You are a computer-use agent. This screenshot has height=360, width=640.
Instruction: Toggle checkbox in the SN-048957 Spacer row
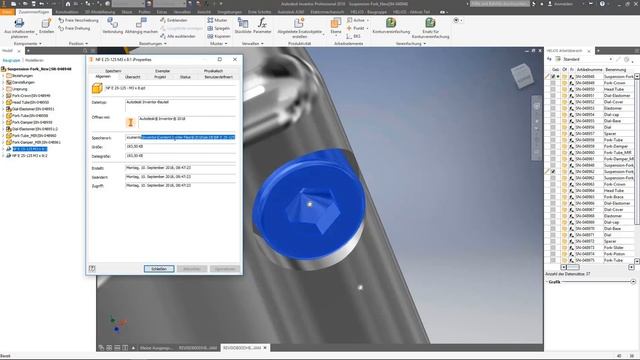(553, 133)
